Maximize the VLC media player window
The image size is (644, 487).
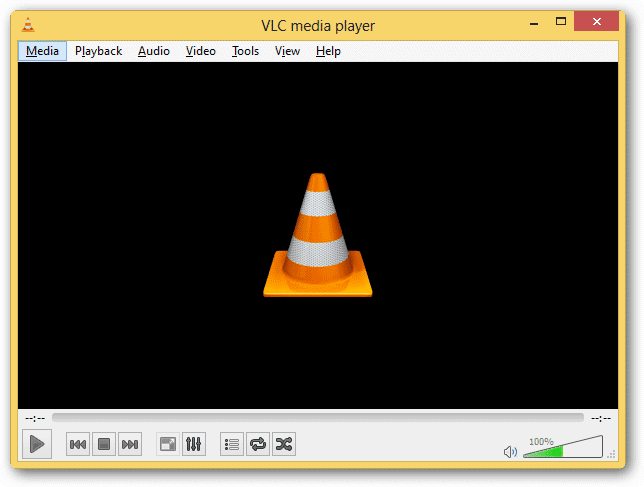(x=561, y=21)
